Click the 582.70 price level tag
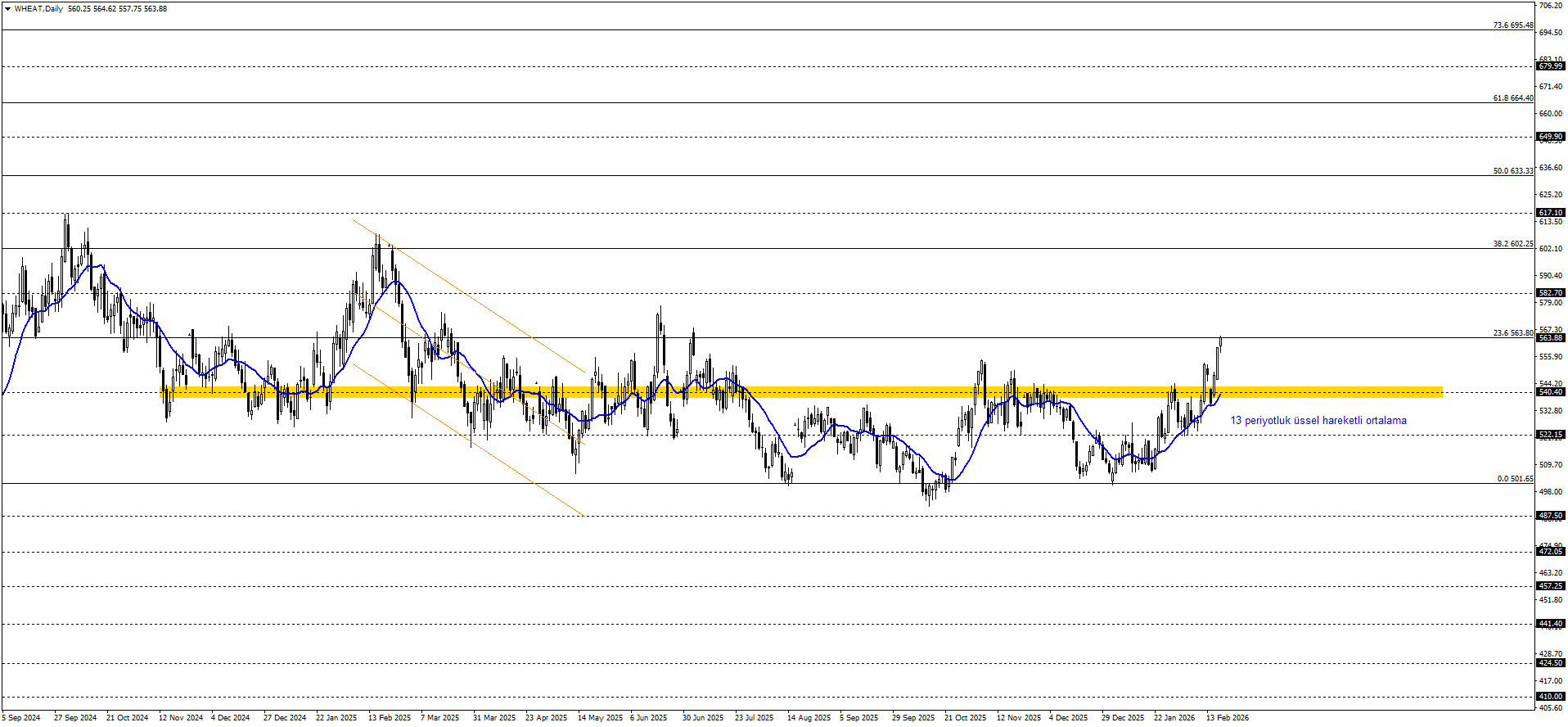This screenshot has height=727, width=1568. [1550, 293]
